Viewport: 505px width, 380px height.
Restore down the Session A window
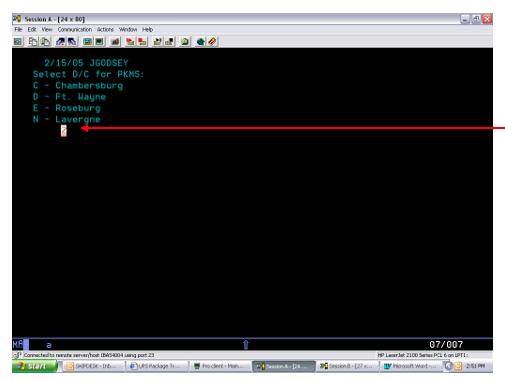pyautogui.click(x=476, y=19)
